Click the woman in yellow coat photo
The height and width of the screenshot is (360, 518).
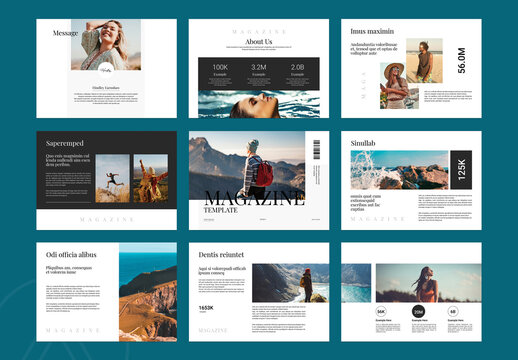pyautogui.click(x=151, y=178)
